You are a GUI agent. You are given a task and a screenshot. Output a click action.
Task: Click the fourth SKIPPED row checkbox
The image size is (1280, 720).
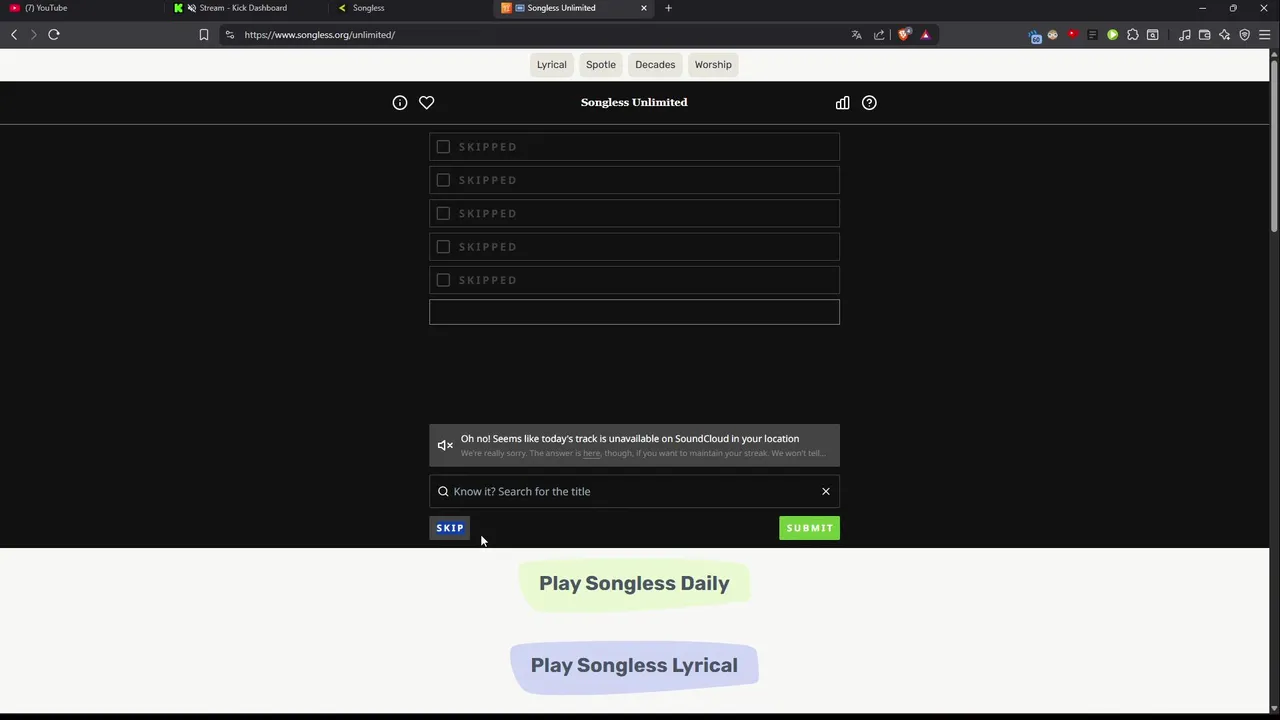coord(443,247)
